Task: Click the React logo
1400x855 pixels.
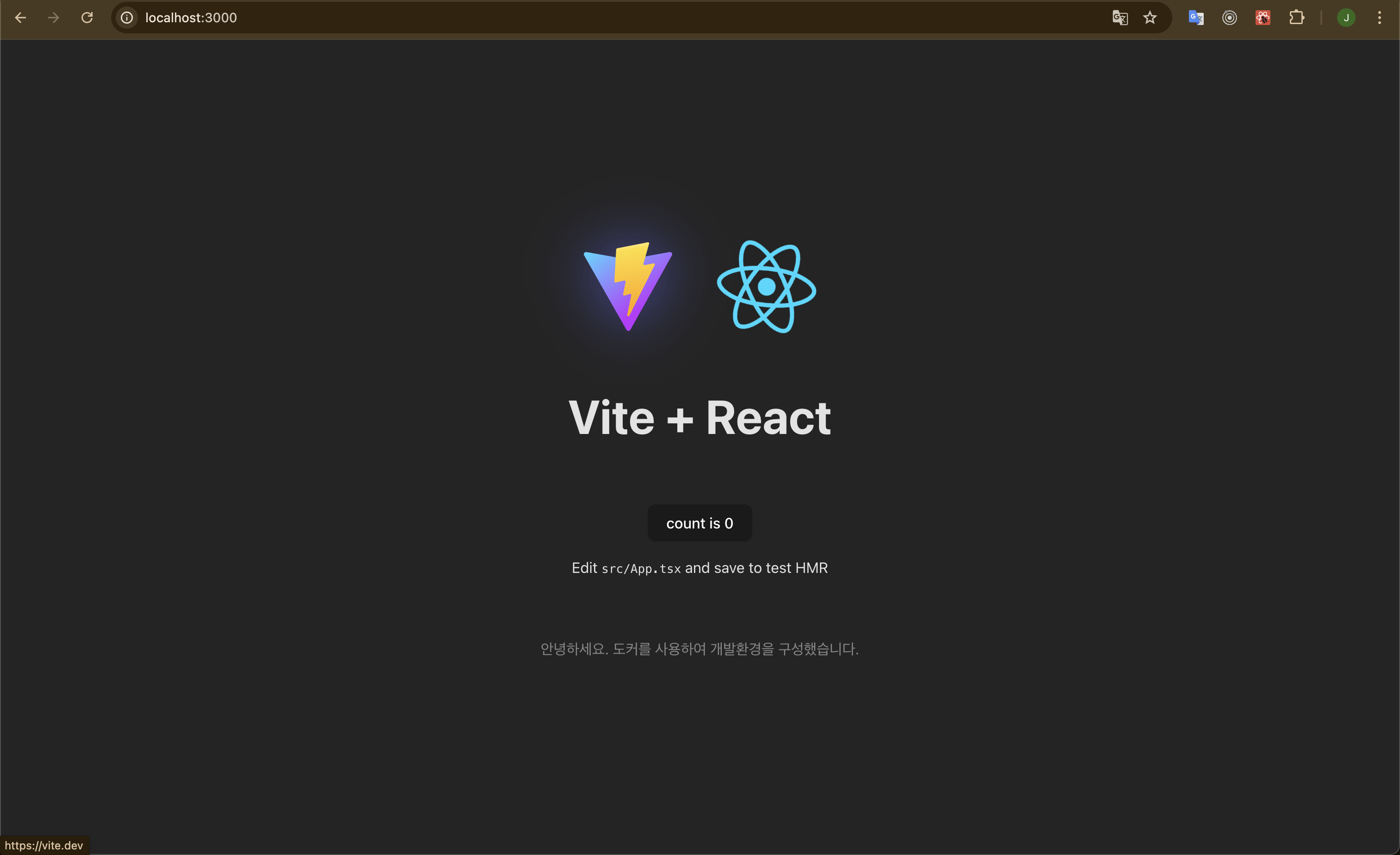Action: [767, 287]
